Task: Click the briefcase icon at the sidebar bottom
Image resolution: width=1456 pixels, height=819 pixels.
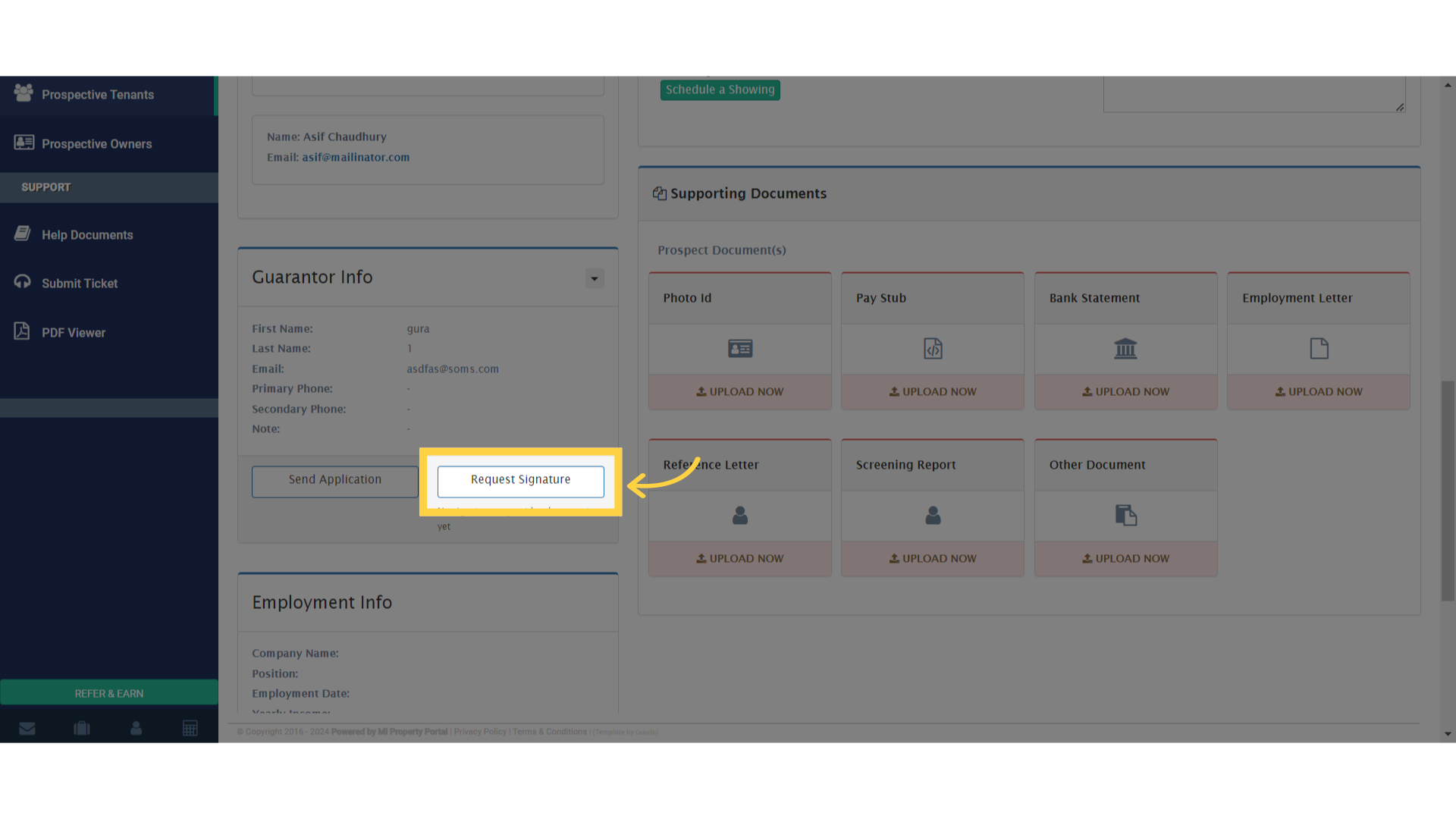Action: point(82,728)
